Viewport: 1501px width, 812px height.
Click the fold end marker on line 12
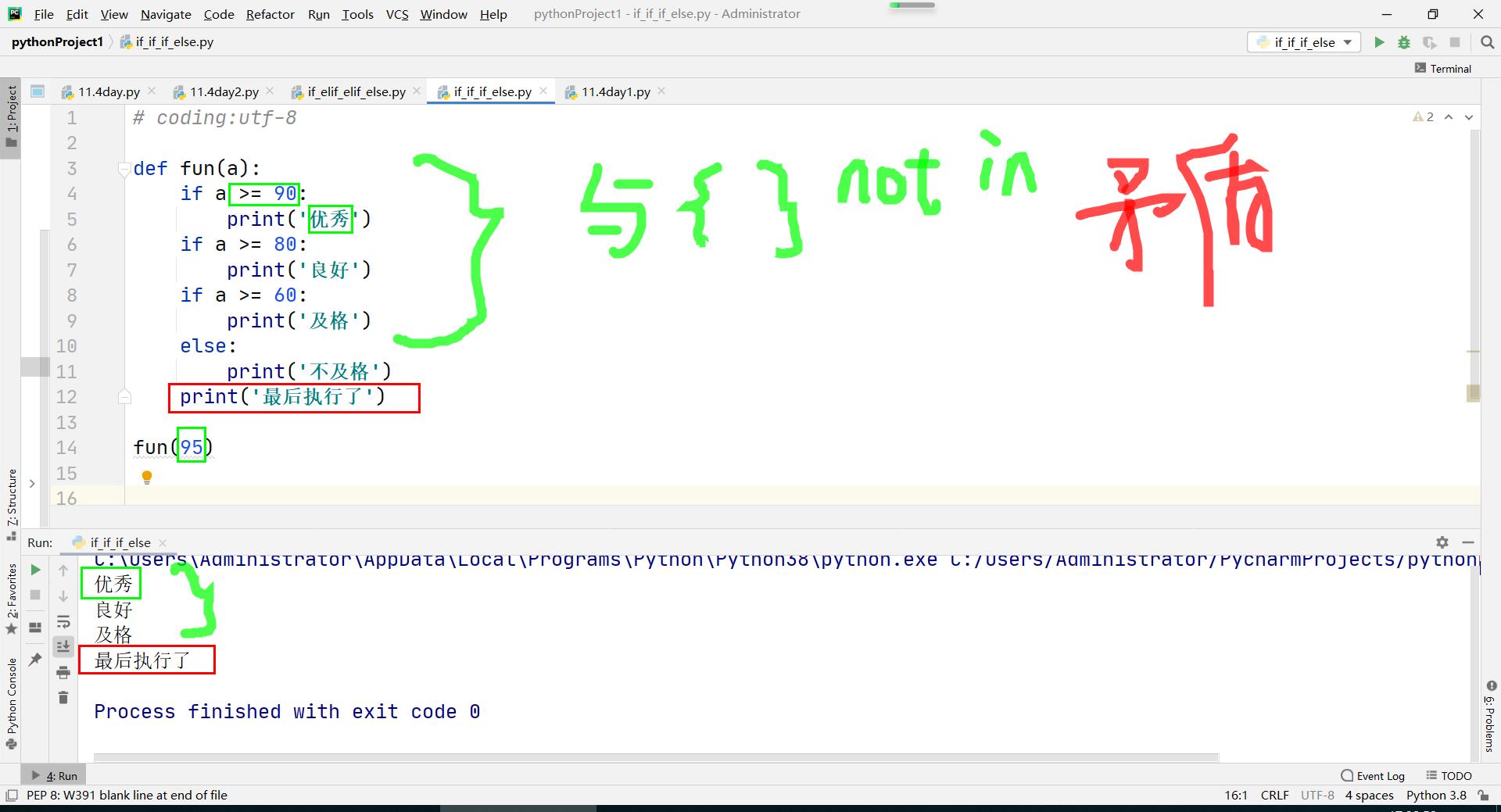(x=124, y=397)
